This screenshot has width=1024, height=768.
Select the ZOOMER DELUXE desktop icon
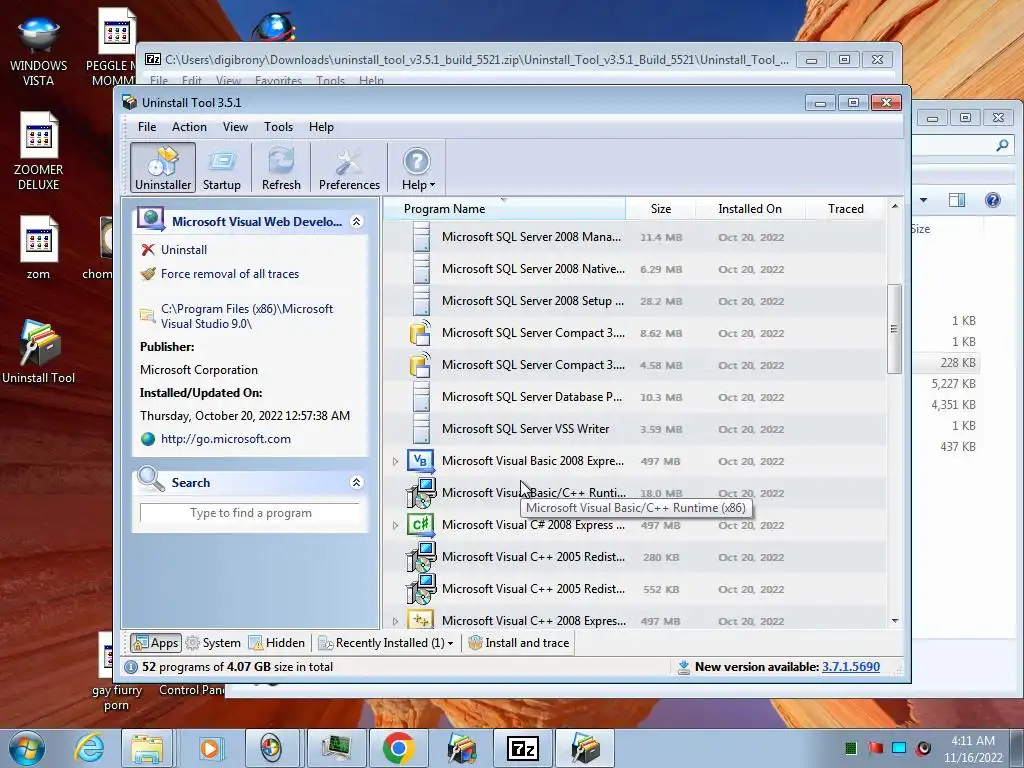(x=39, y=152)
